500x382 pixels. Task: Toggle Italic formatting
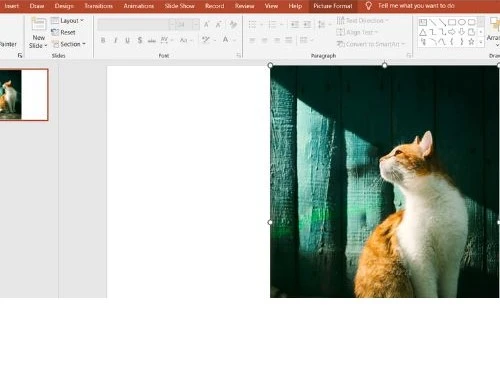[x=115, y=40]
